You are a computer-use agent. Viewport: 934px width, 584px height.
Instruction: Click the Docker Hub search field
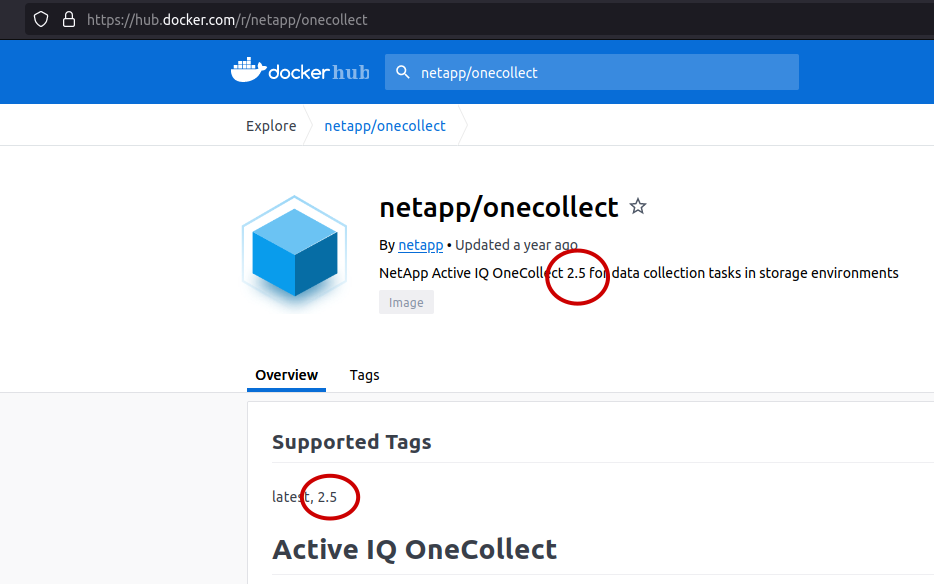pos(600,72)
